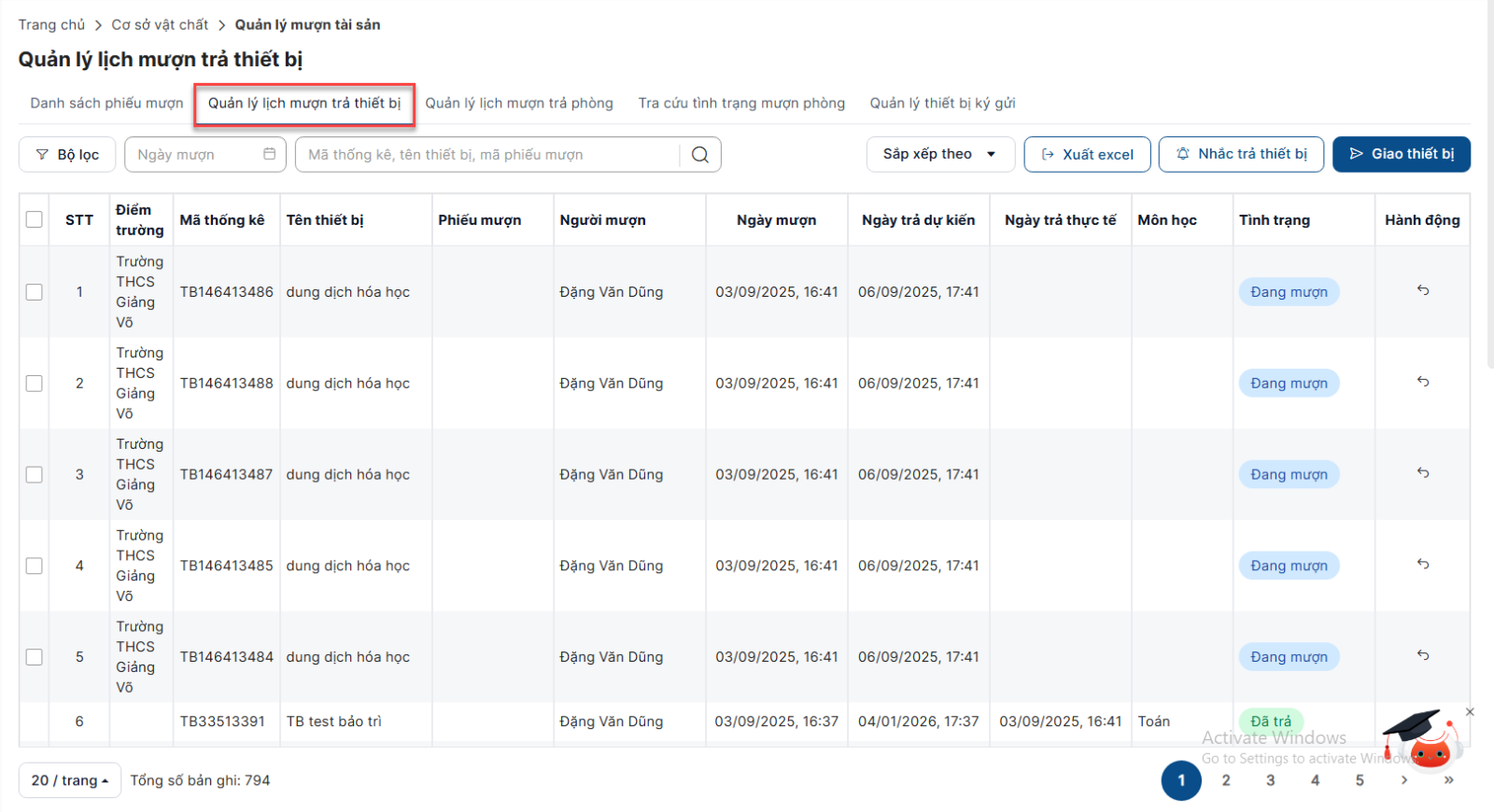Image resolution: width=1494 pixels, height=812 pixels.
Task: Click the search magnifier icon
Action: (700, 155)
